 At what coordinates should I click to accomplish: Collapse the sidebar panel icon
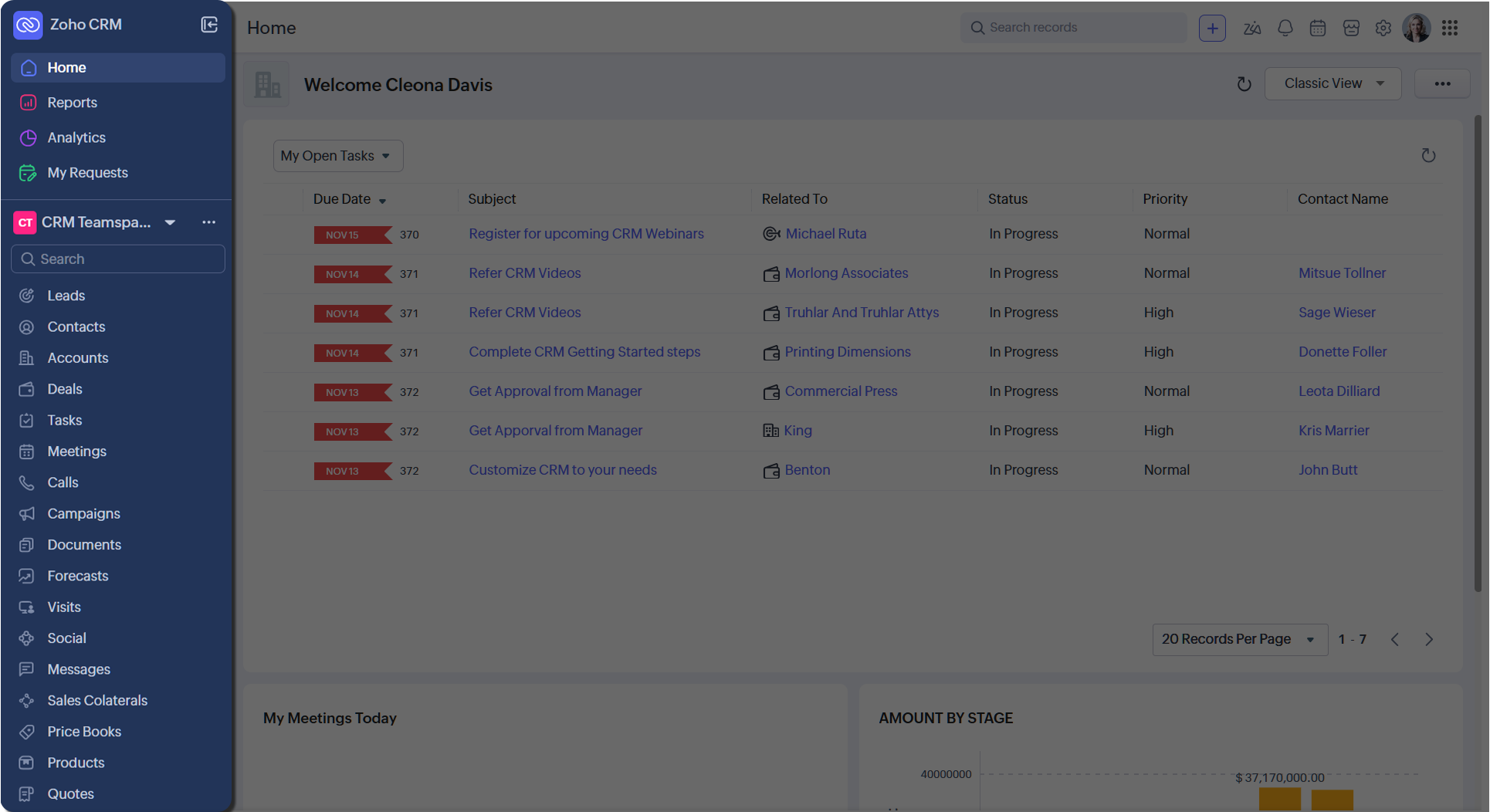coord(209,25)
